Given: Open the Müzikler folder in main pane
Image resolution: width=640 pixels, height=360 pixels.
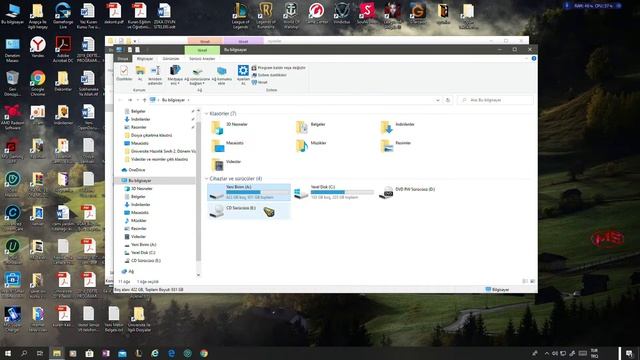Looking at the screenshot, I should pyautogui.click(x=311, y=146).
